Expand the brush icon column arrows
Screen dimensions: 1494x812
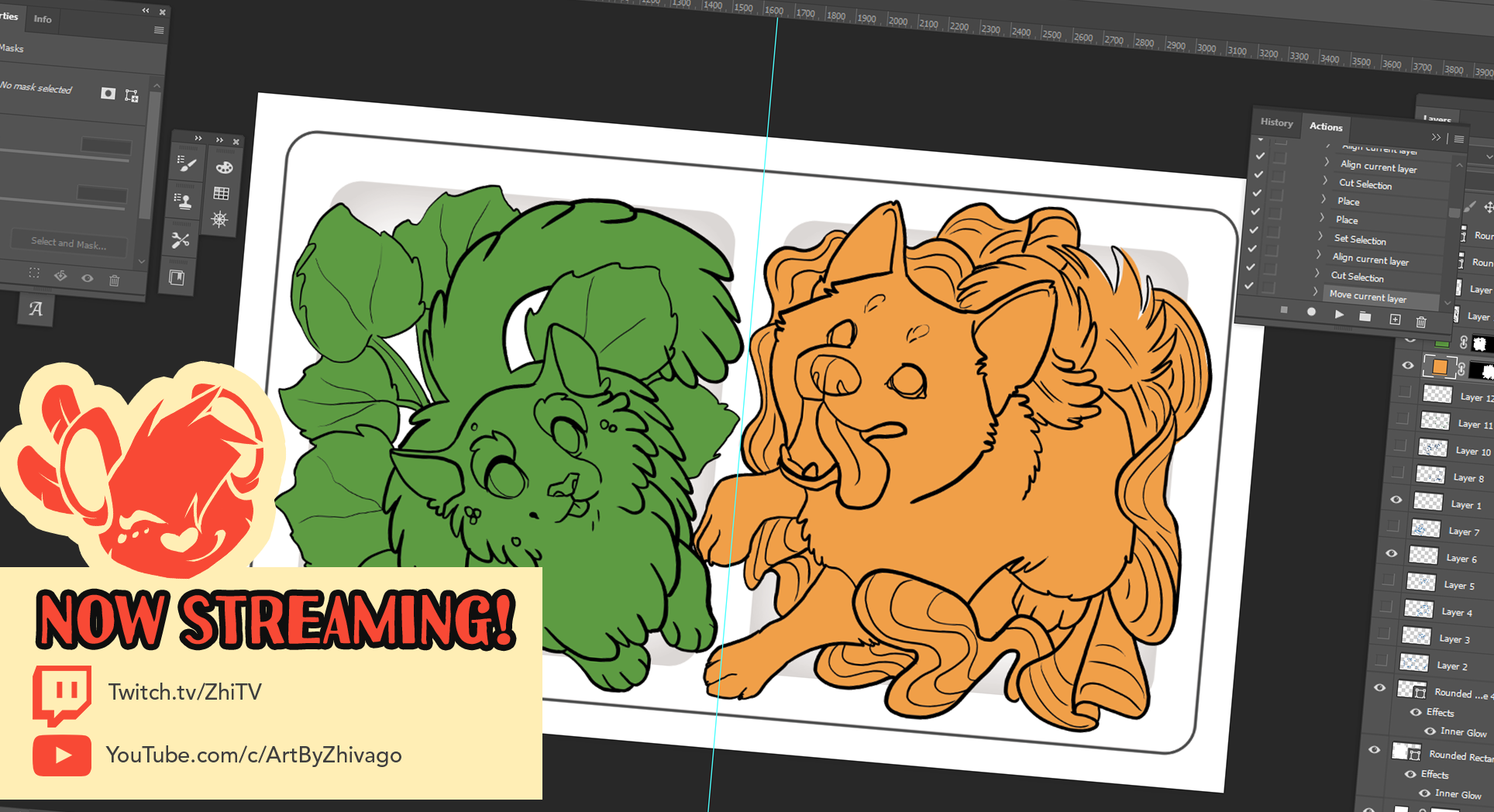point(198,138)
